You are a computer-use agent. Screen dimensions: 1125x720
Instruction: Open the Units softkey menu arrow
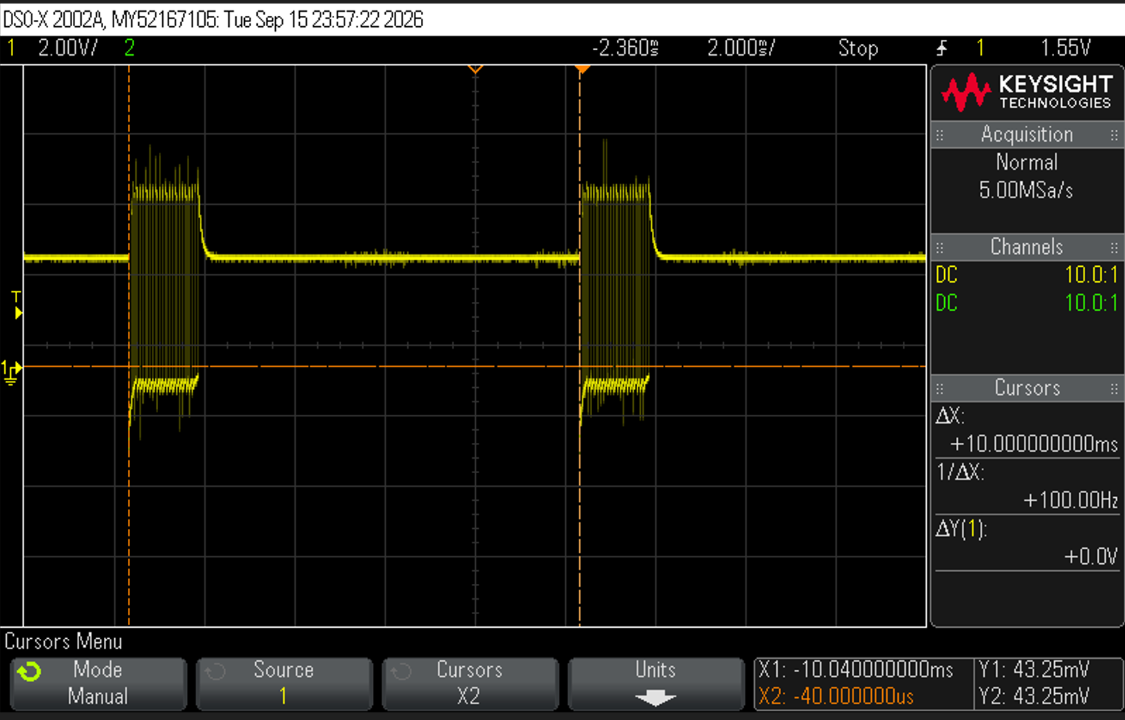655,698
